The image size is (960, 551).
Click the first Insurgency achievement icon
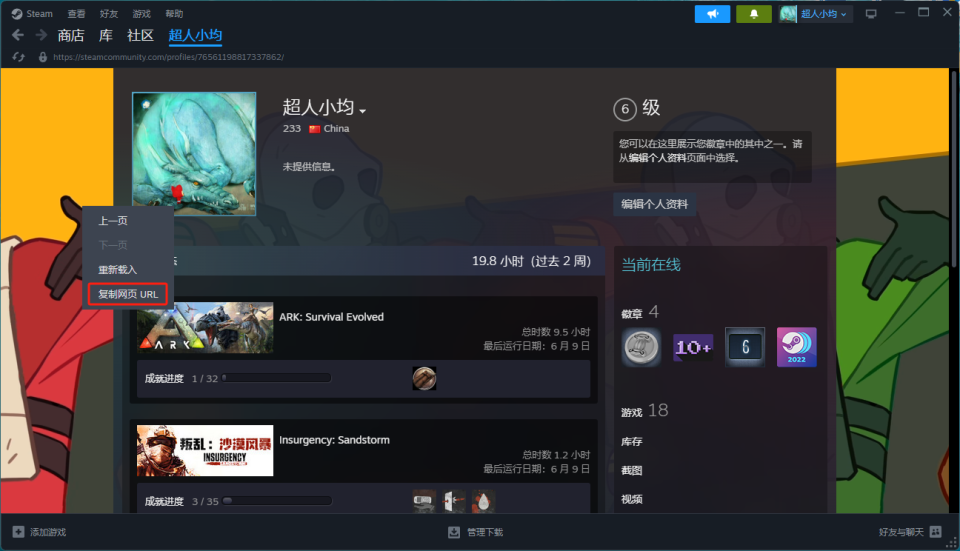click(424, 501)
